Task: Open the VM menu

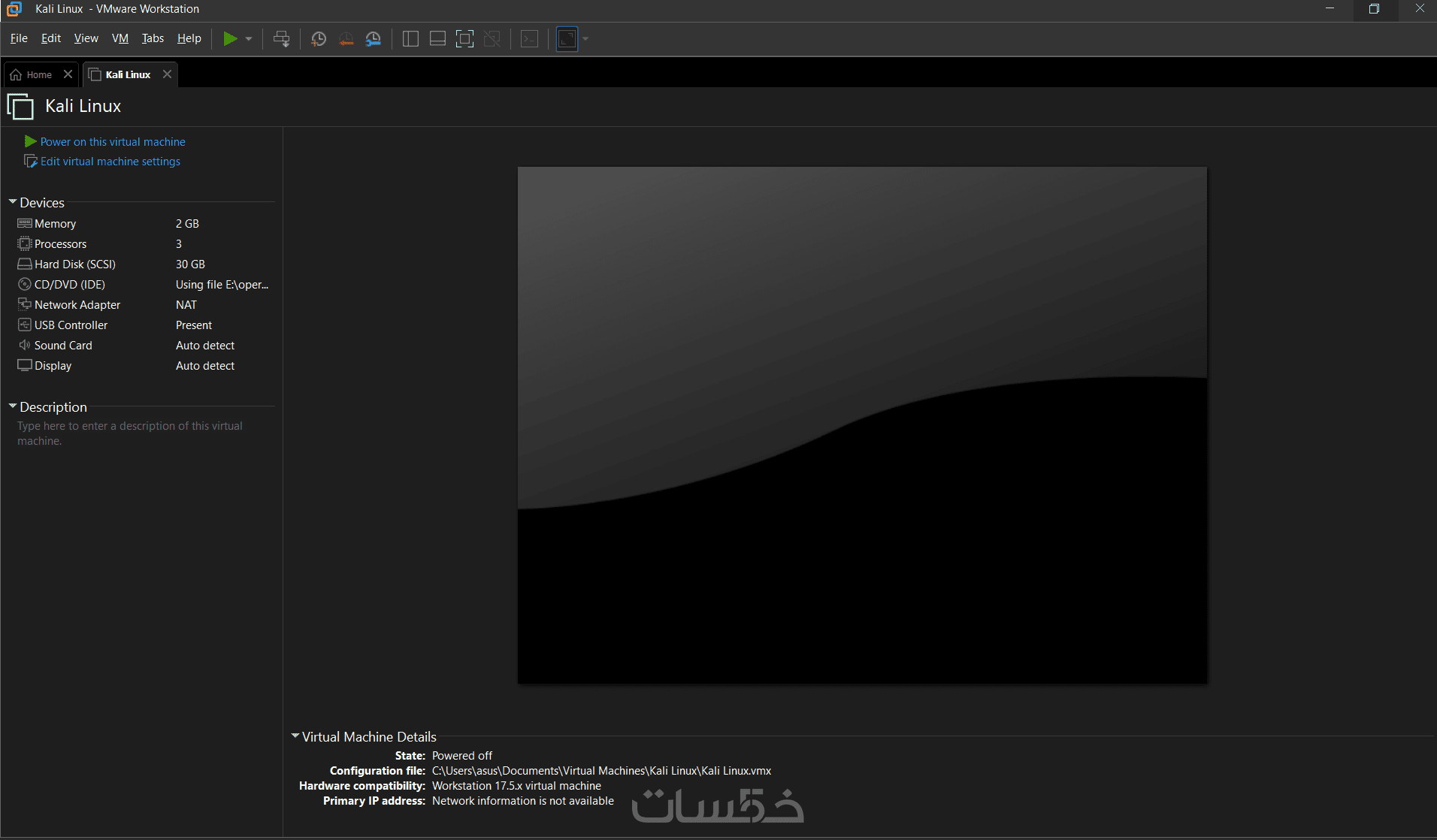Action: [120, 38]
